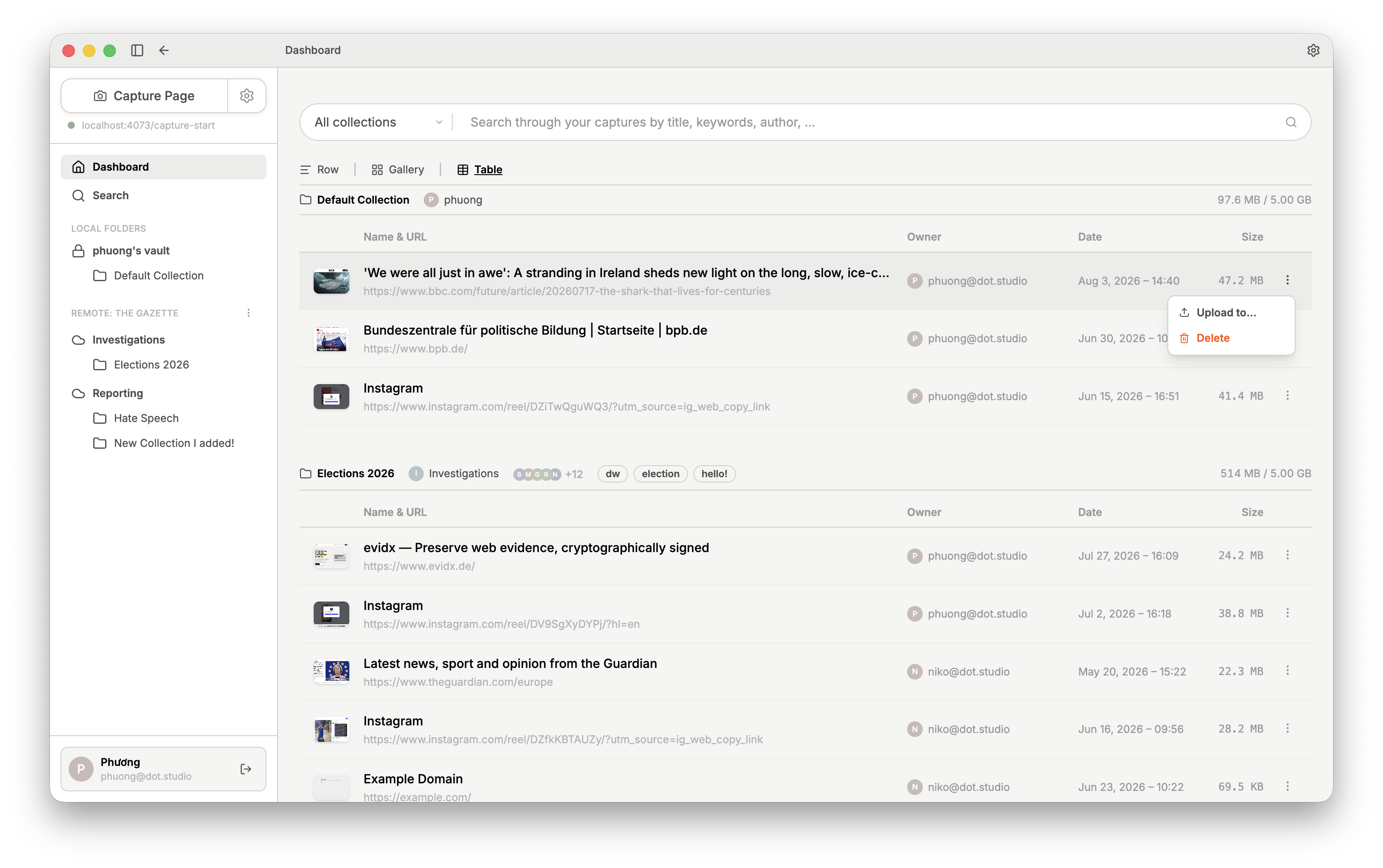Screen dimensions: 1383x868
Task: Click the hello! tag
Action: 714,474
